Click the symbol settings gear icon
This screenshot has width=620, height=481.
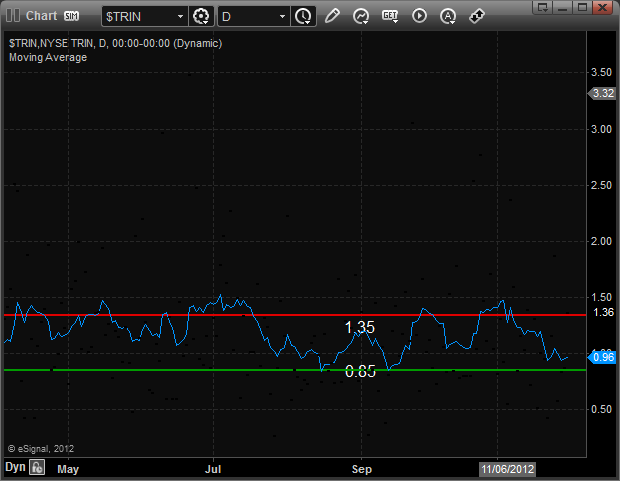pyautogui.click(x=201, y=16)
